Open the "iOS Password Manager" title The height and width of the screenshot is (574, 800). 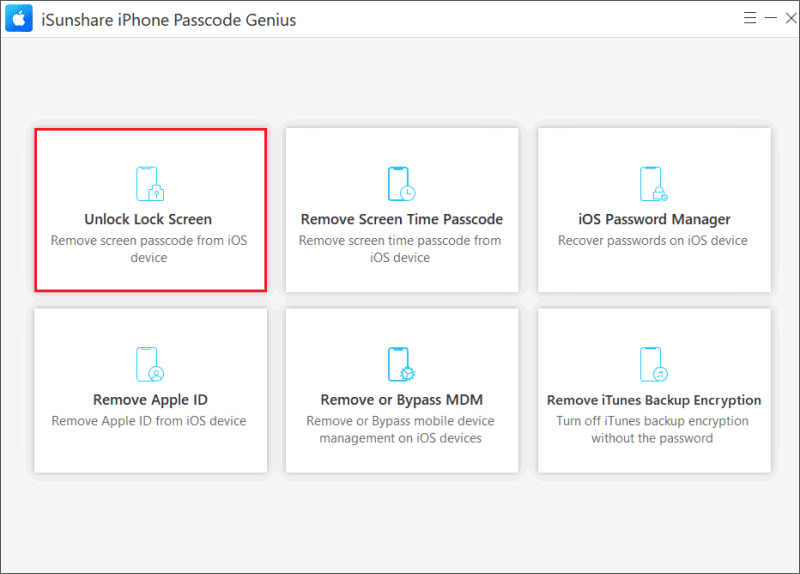[654, 219]
